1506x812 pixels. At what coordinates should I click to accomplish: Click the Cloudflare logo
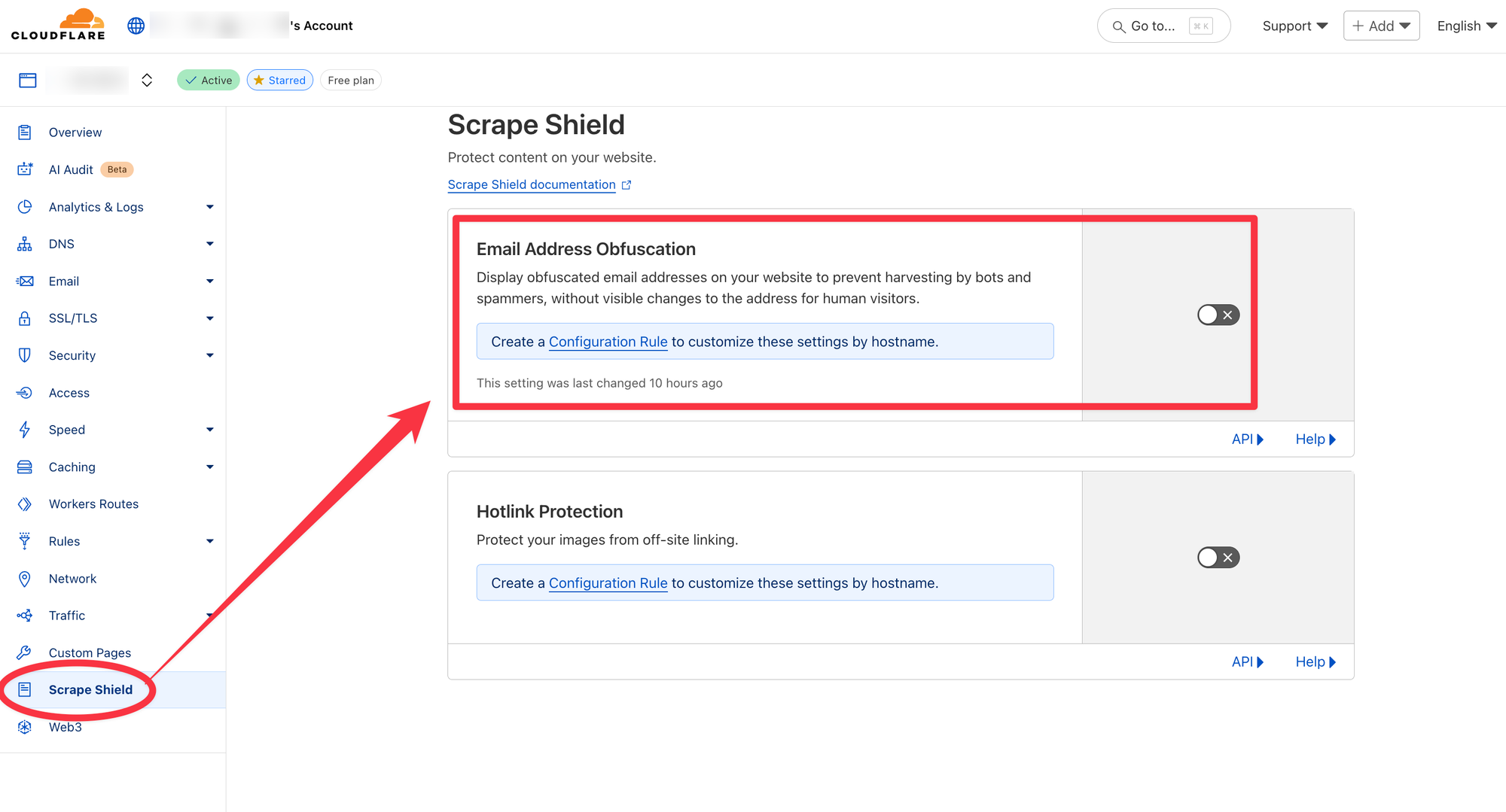coord(59,26)
